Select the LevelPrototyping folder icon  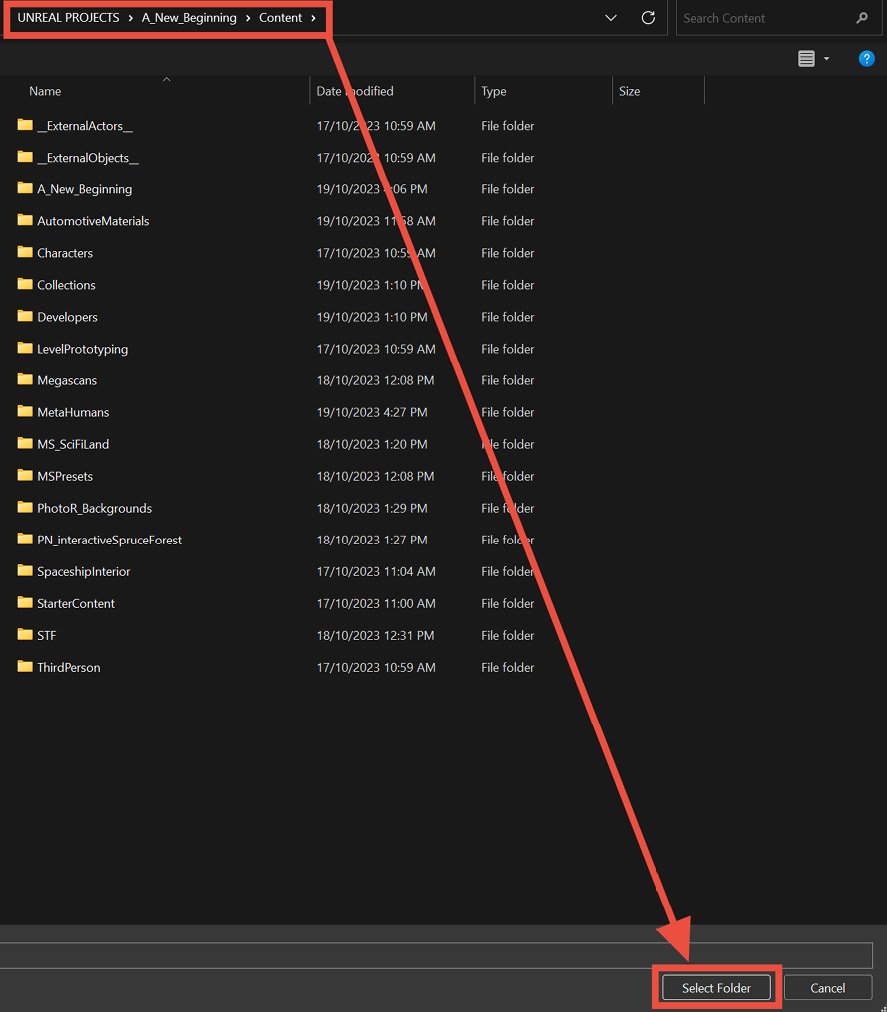point(25,348)
